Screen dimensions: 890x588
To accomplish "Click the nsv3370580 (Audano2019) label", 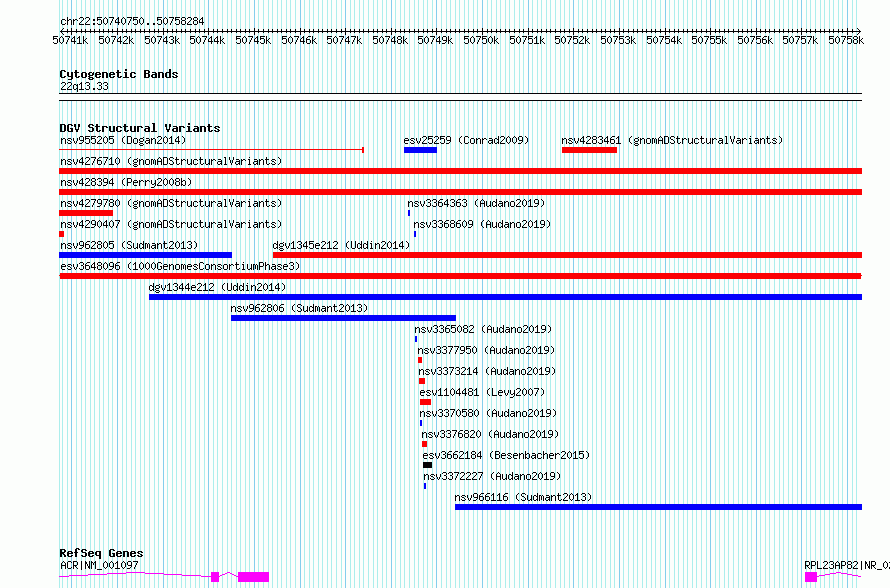I will tap(488, 413).
